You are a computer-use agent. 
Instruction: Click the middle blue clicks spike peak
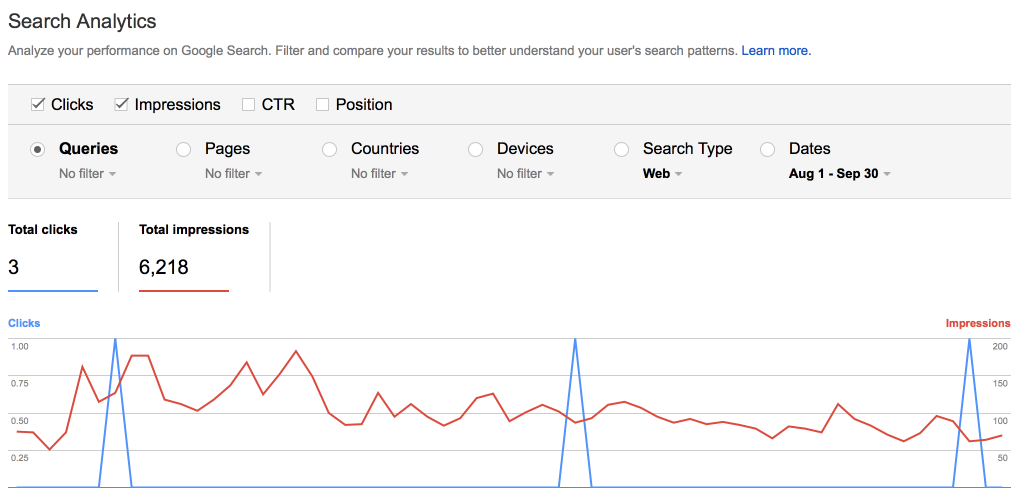tap(575, 340)
